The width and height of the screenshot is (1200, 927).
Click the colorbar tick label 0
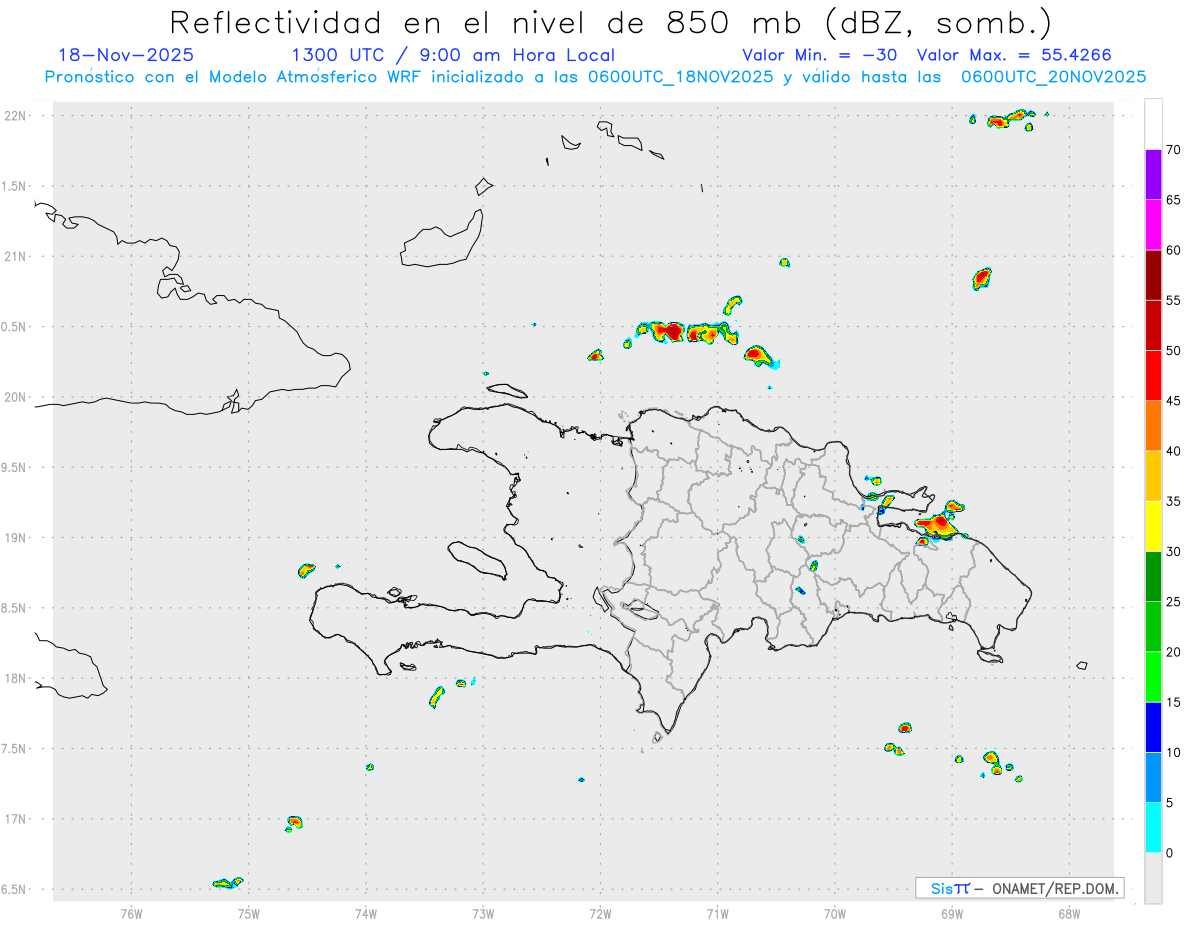point(1170,853)
